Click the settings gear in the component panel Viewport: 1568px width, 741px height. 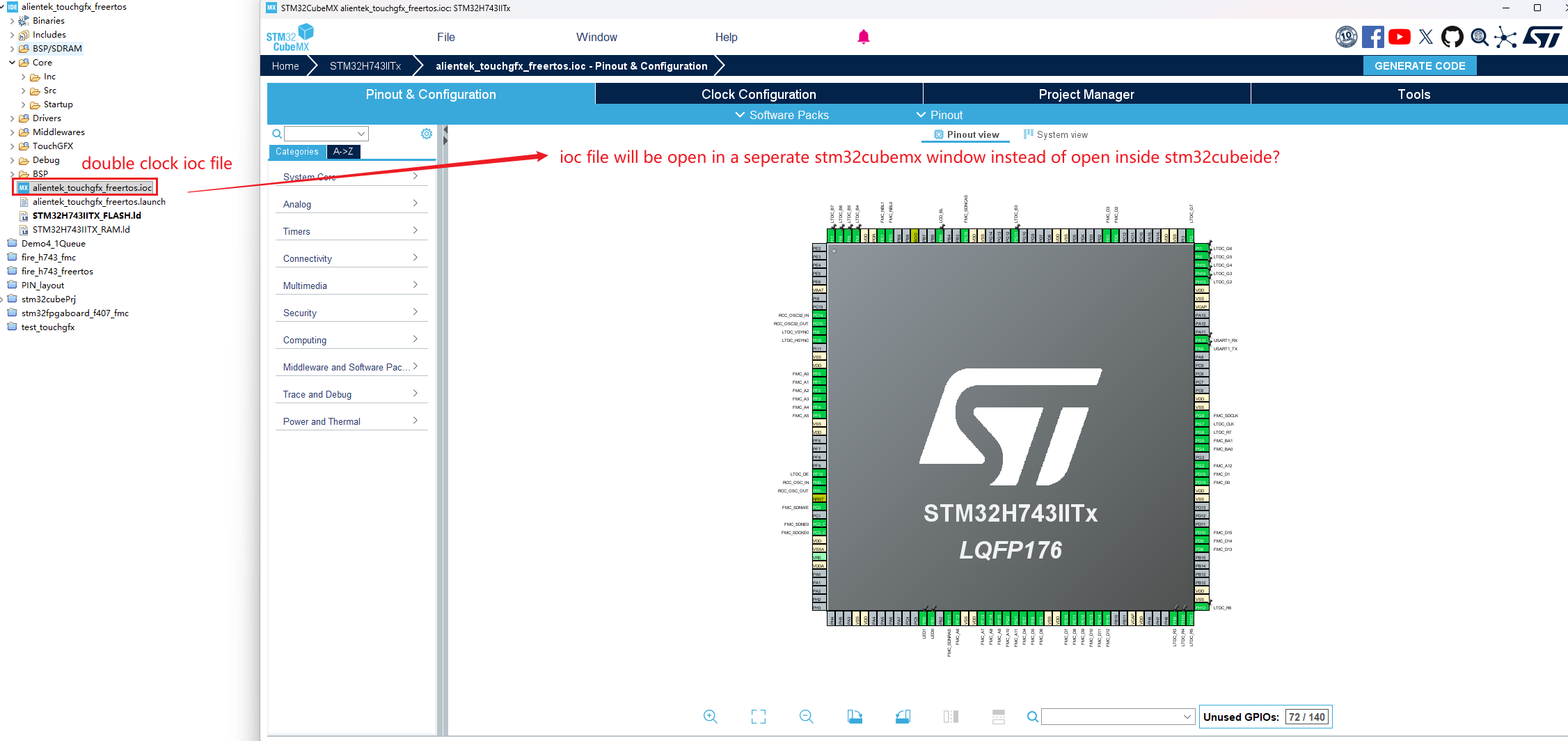427,133
